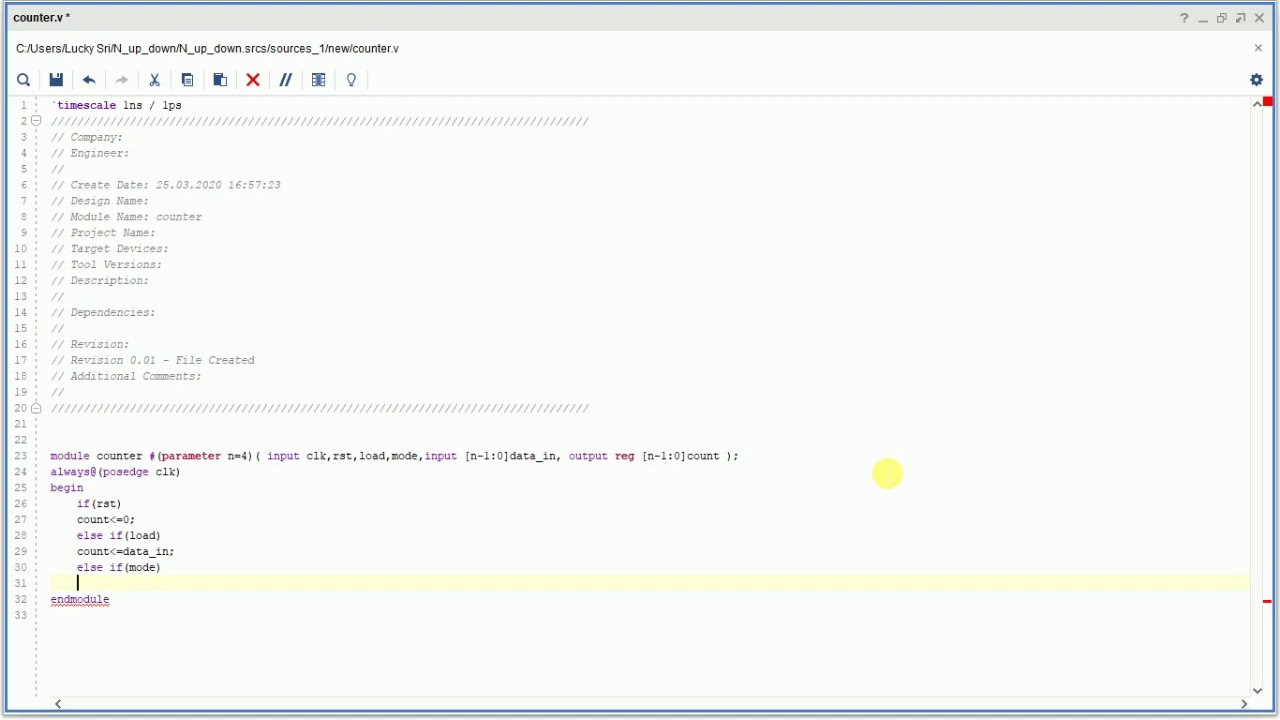This screenshot has height=720, width=1280.
Task: Jump to error marker near line 32
Action: point(1267,601)
